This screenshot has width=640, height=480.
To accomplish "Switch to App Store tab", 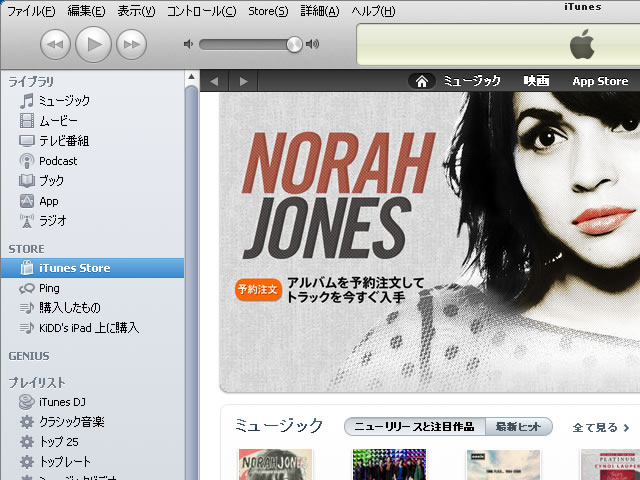I will tap(600, 81).
